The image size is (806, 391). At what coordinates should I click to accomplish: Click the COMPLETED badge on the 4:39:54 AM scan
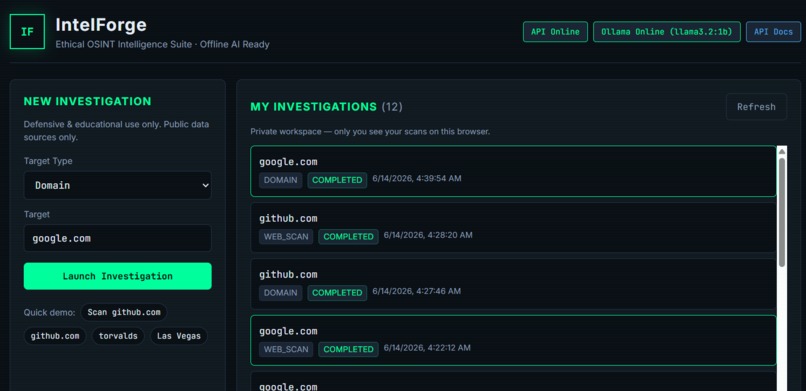[337, 180]
